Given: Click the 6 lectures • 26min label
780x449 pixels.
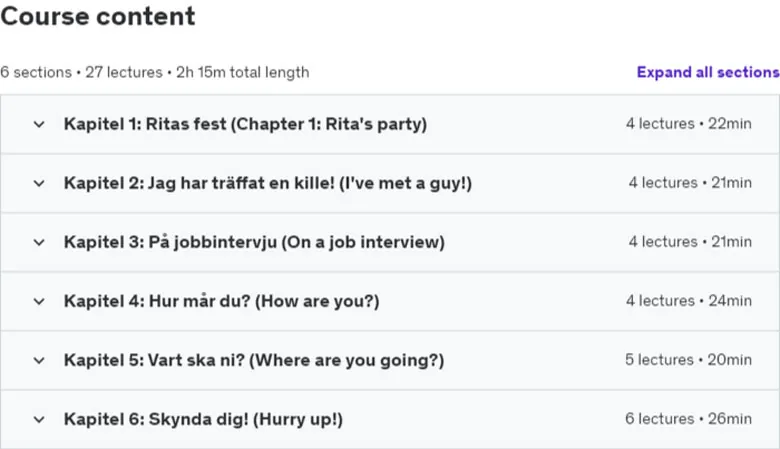Looking at the screenshot, I should click(x=688, y=419).
